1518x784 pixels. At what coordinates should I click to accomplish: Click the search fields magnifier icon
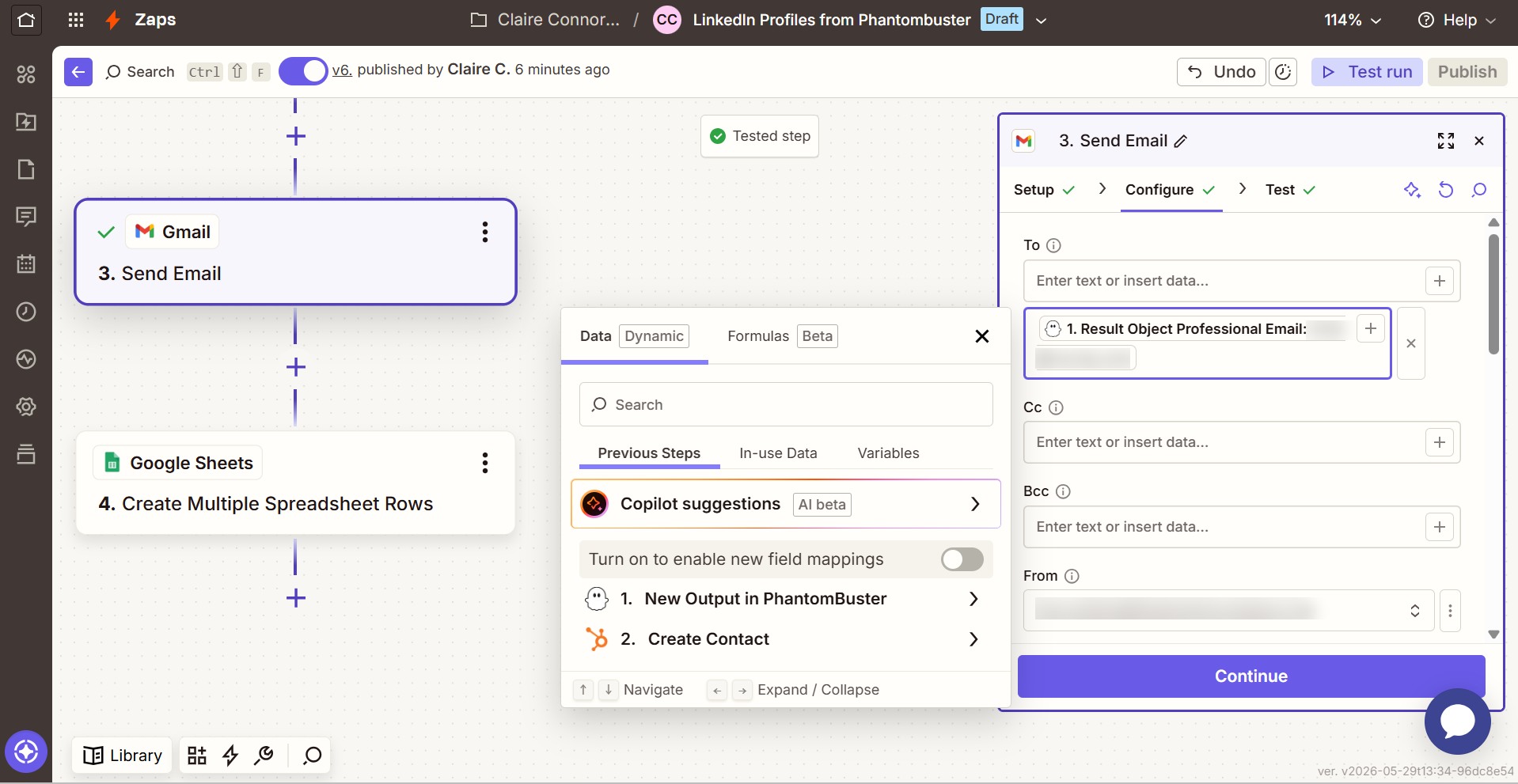(1479, 190)
